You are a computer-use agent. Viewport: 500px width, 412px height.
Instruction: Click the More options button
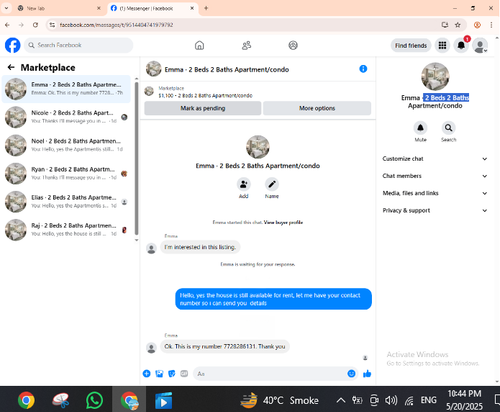point(317,108)
